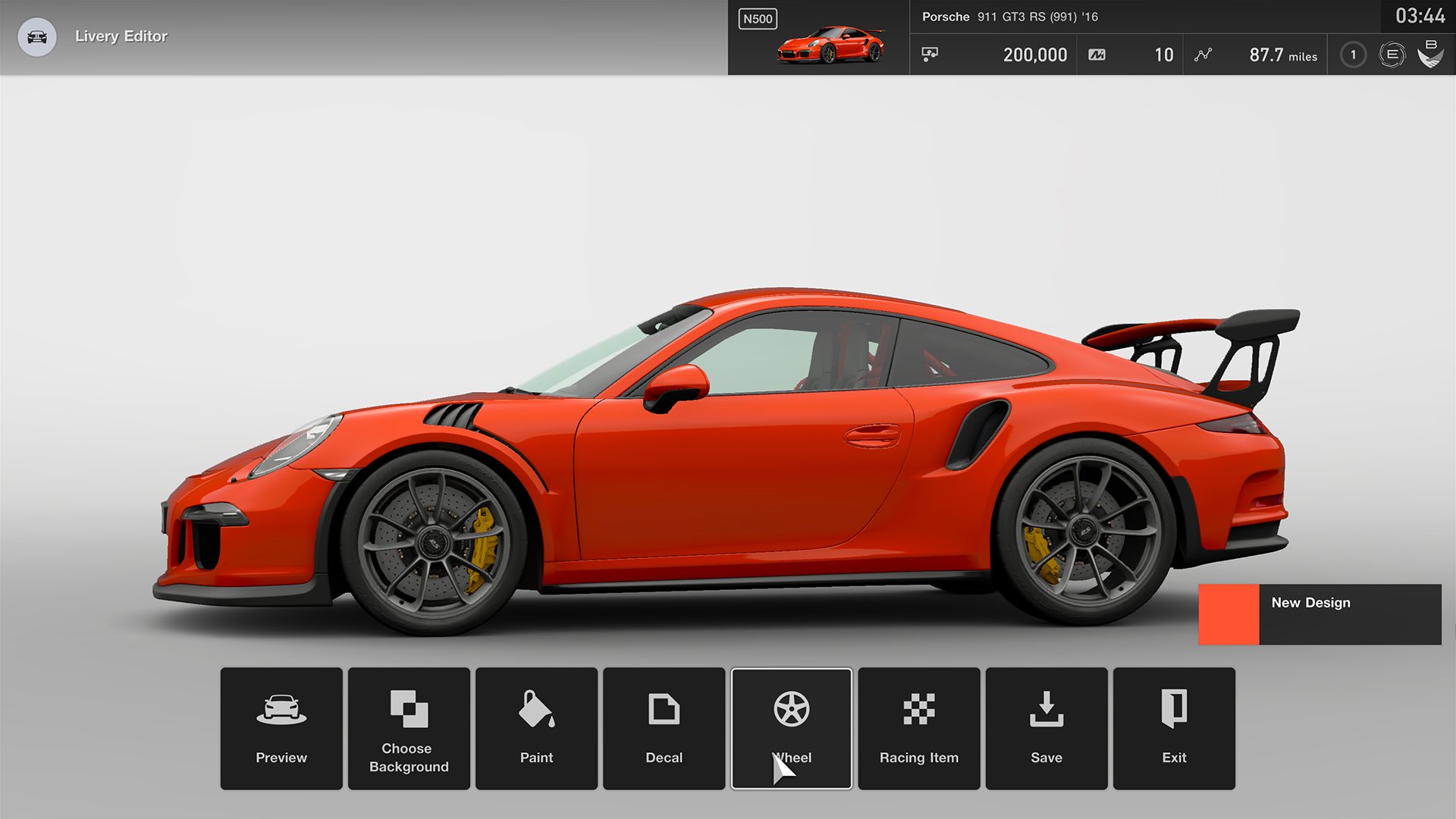Click the Porsche car thumbnail in header
1456x819 pixels.
coord(830,45)
